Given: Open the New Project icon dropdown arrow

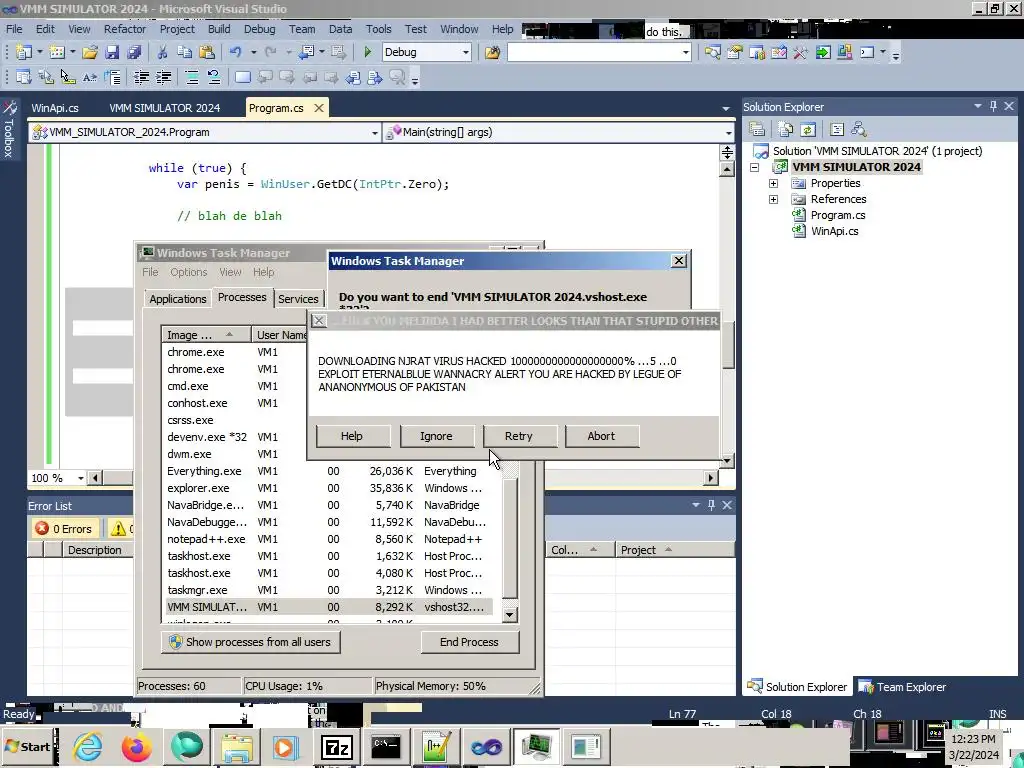Looking at the screenshot, I should click(39, 52).
